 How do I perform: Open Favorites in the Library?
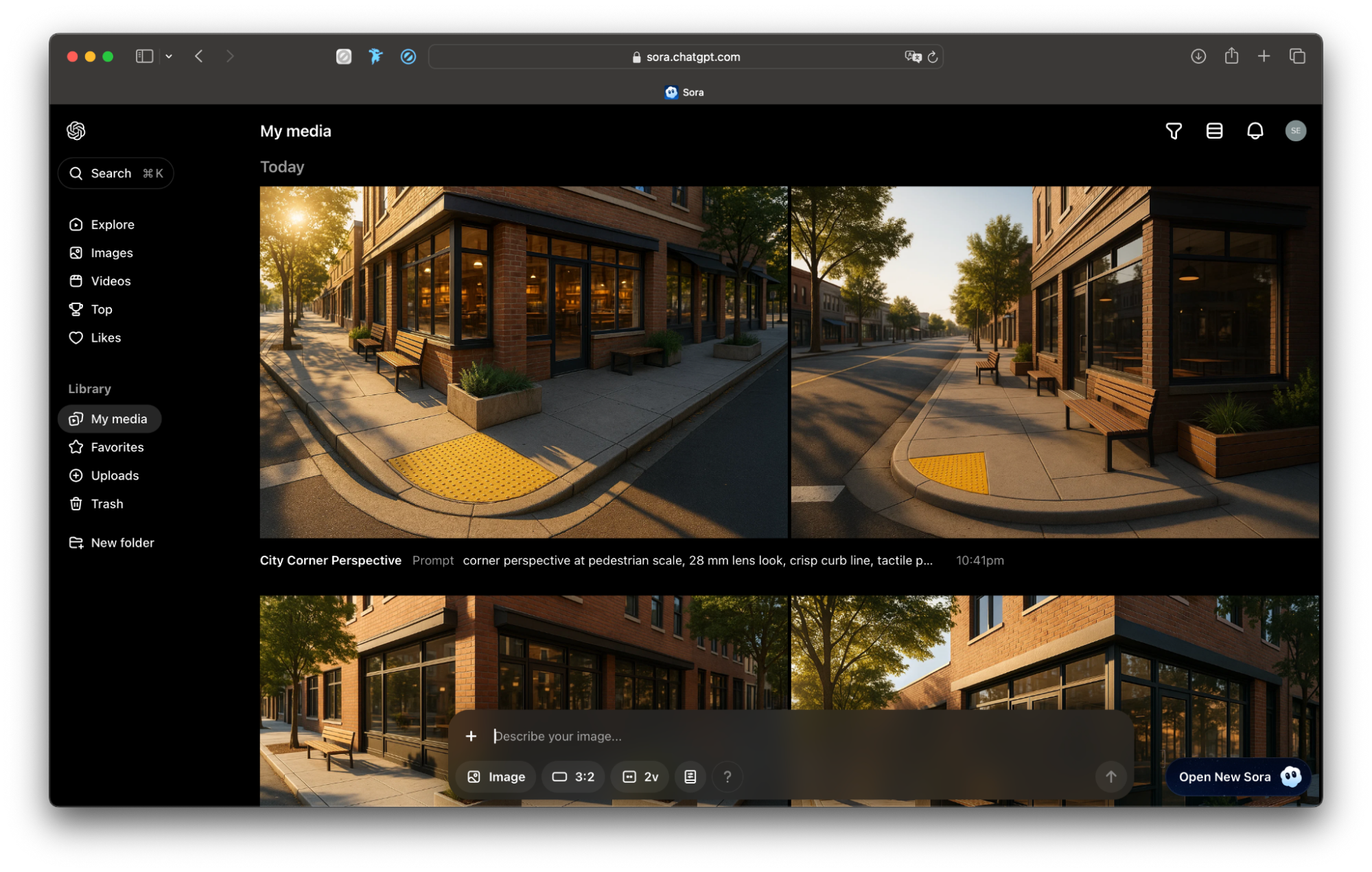click(117, 447)
